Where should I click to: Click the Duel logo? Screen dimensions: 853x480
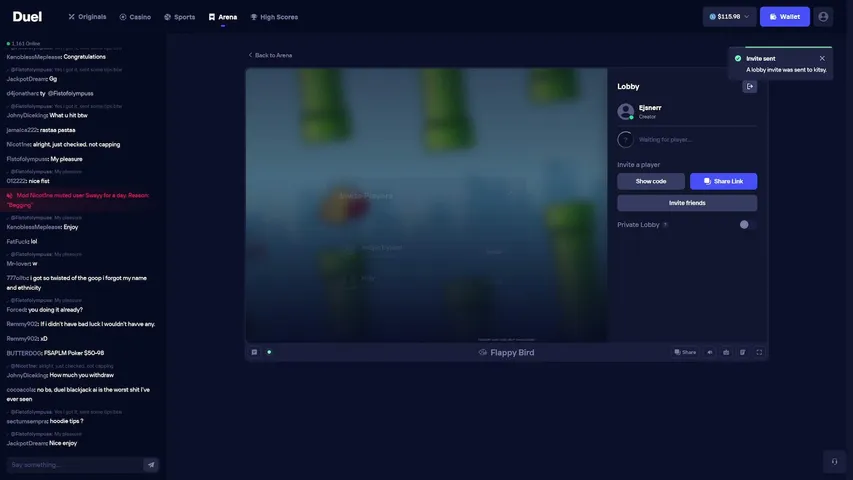pyautogui.click(x=27, y=17)
